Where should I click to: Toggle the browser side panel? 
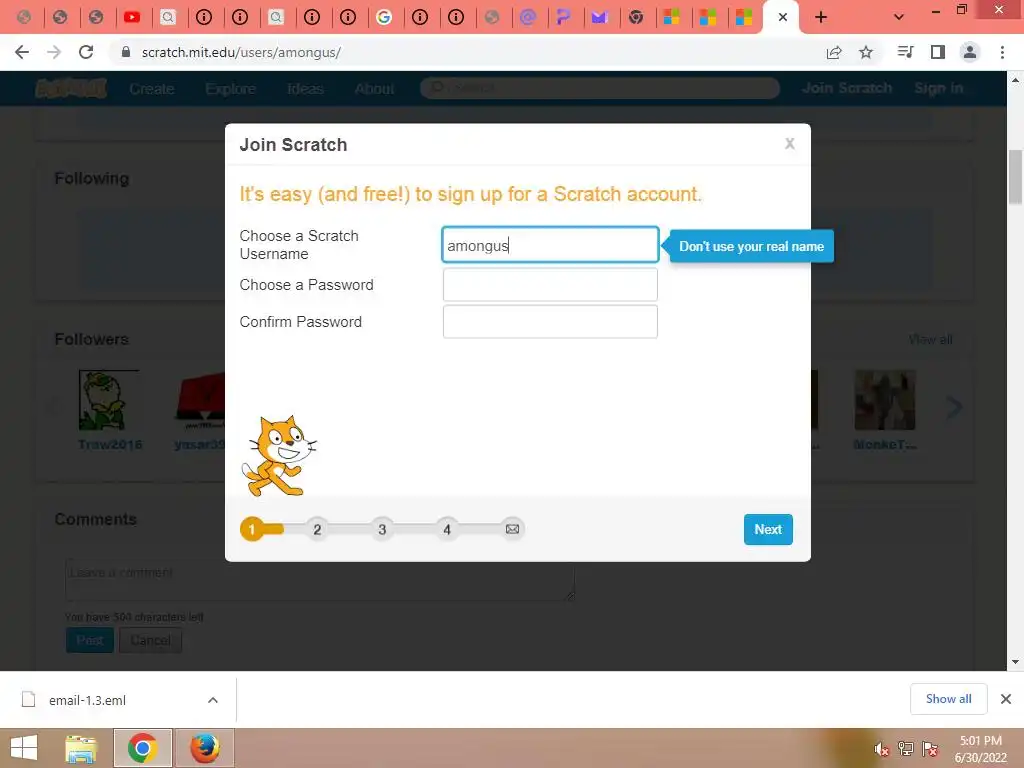pos(938,52)
